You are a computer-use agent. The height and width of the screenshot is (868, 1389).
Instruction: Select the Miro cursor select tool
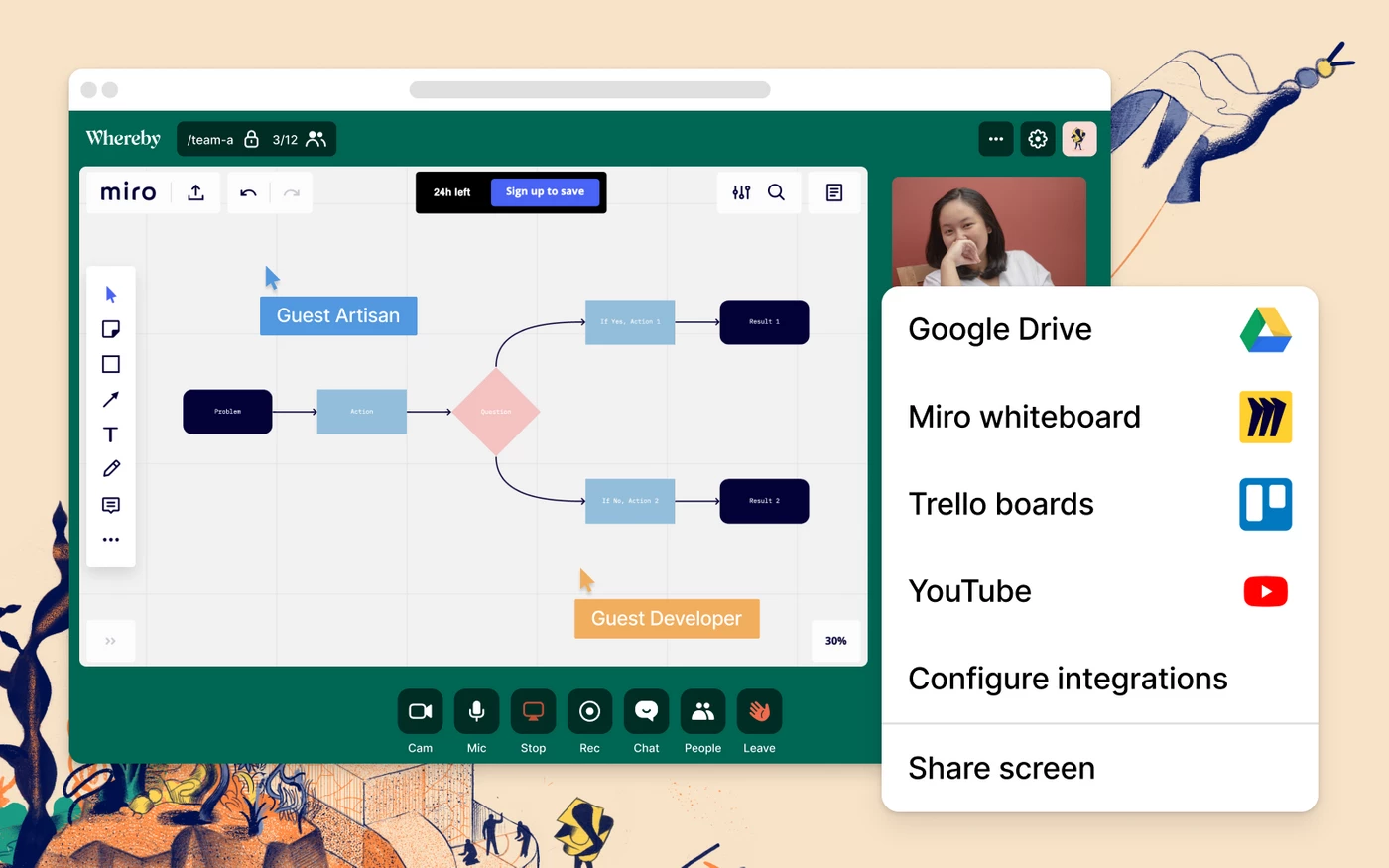[x=111, y=295]
